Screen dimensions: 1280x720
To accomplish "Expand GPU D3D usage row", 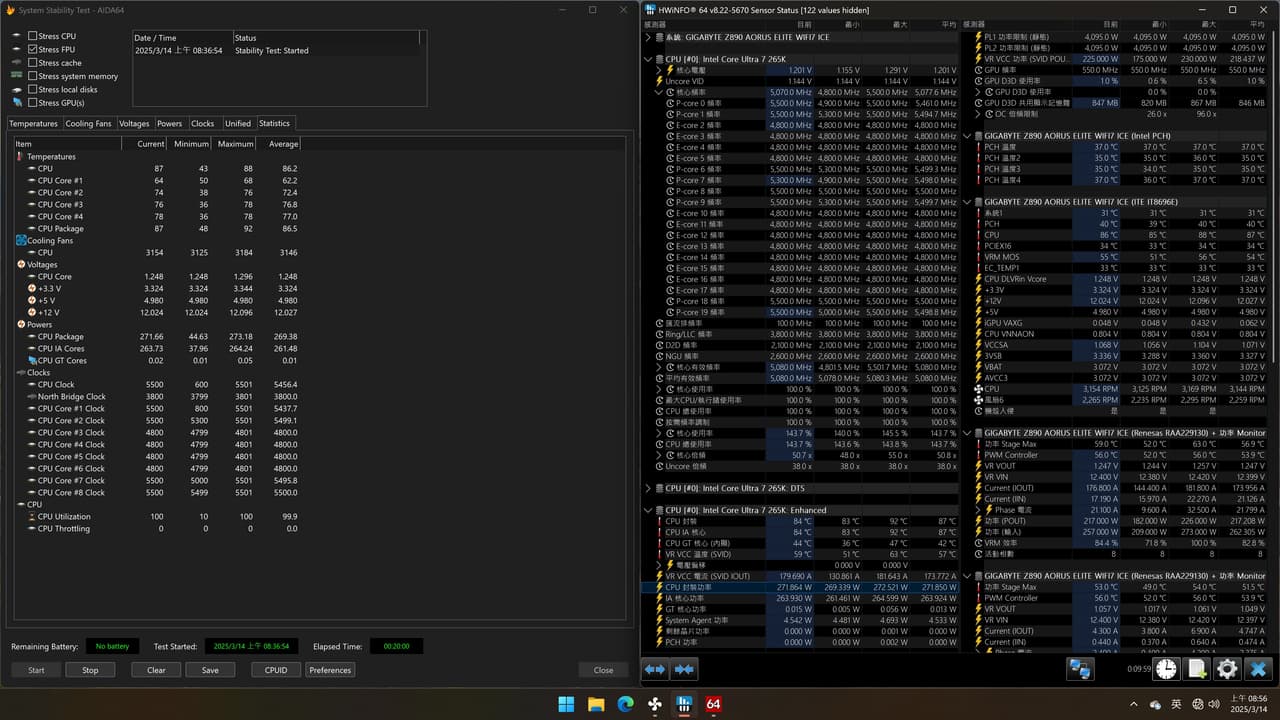I will (978, 92).
